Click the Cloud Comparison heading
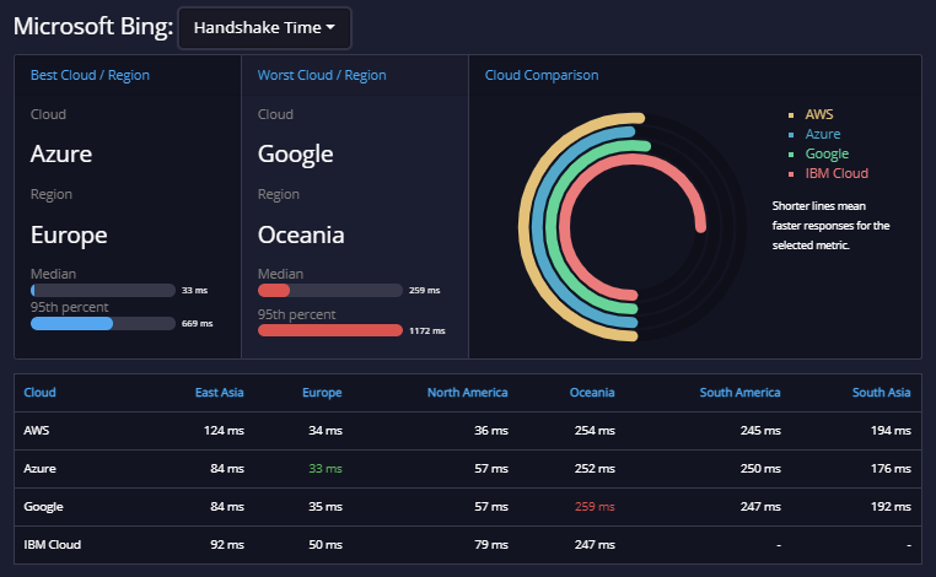 [x=541, y=75]
